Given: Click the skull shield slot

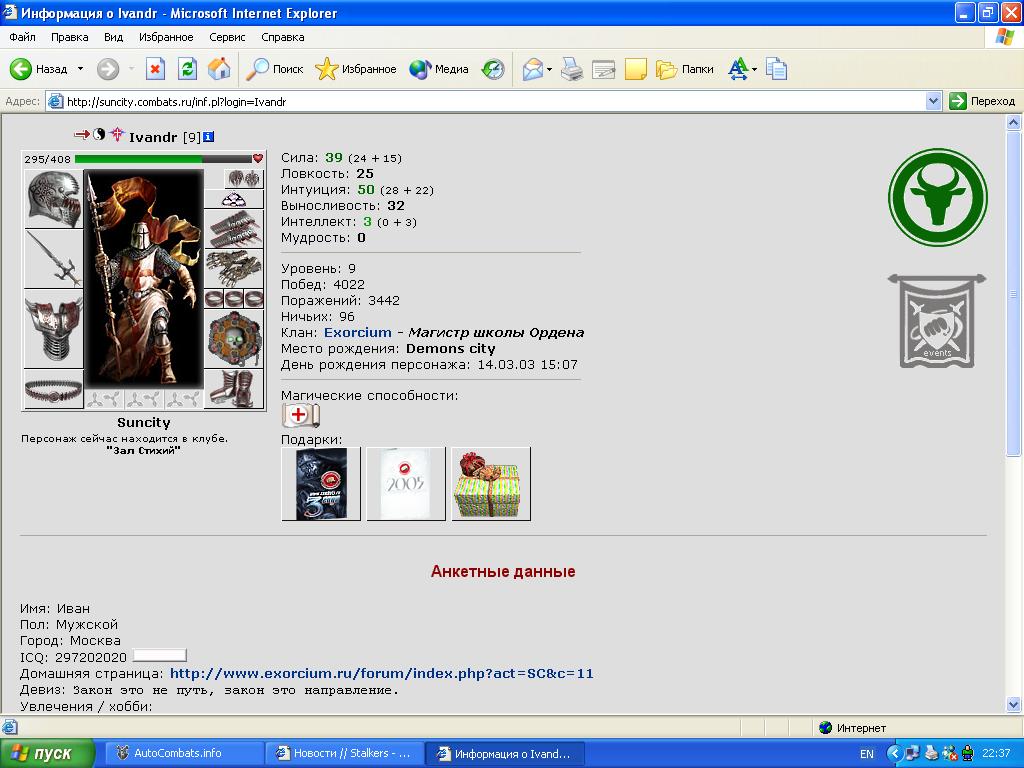Looking at the screenshot, I should point(234,338).
